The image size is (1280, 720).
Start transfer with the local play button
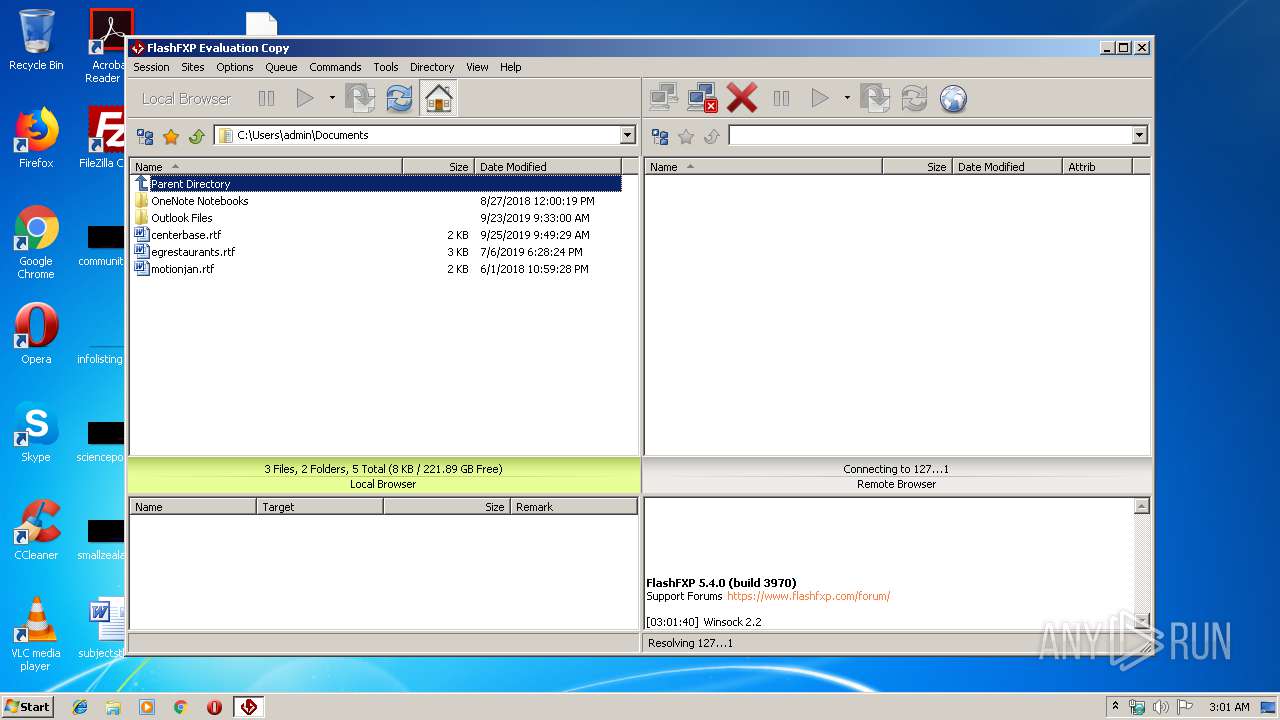[x=305, y=98]
